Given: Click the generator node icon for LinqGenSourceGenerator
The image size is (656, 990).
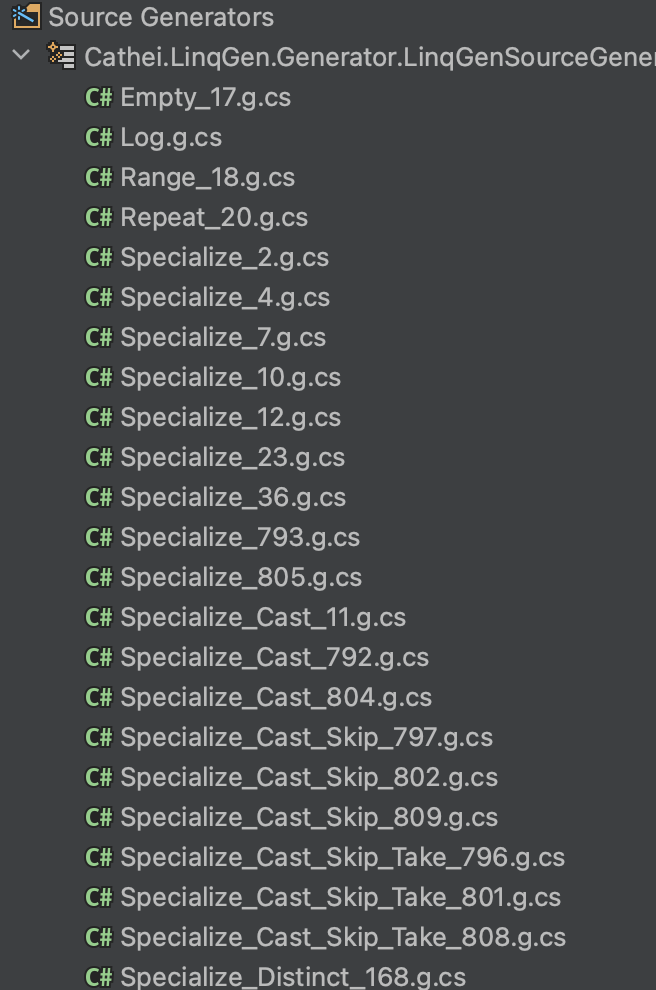Looking at the screenshot, I should coord(62,56).
